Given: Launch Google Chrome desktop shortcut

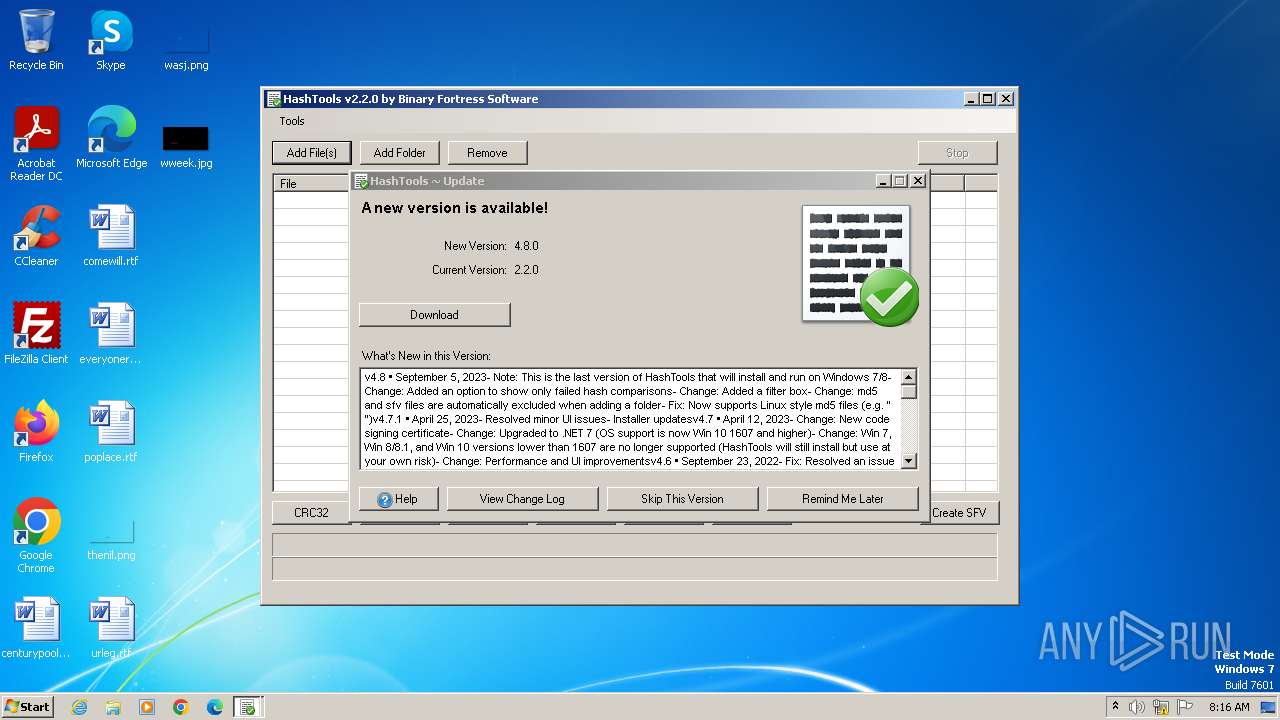Looking at the screenshot, I should (x=36, y=536).
